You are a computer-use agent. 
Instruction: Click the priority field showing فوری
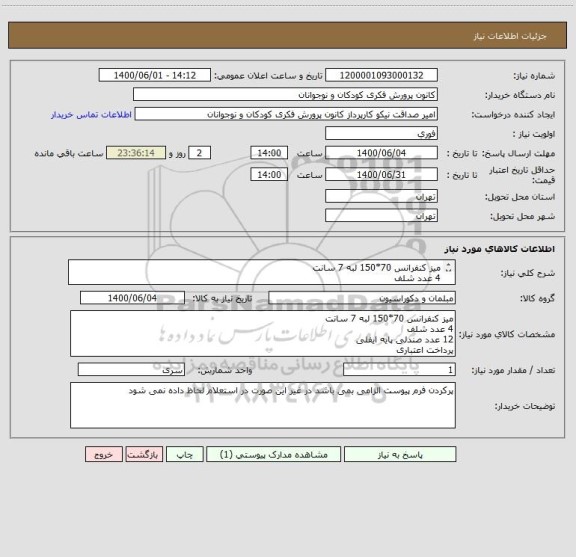[x=381, y=133]
